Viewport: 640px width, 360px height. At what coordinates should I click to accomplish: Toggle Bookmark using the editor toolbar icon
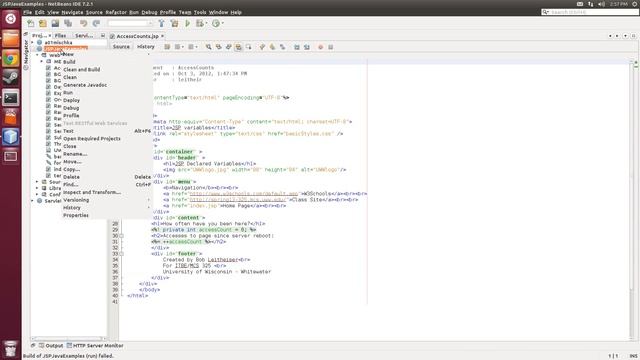[x=282, y=47]
